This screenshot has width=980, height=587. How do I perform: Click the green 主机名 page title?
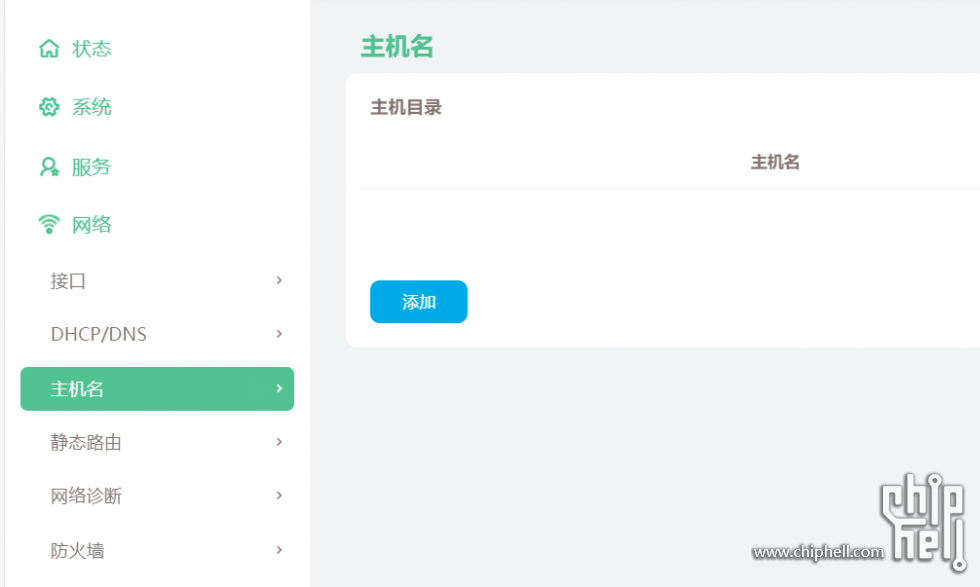[x=397, y=47]
